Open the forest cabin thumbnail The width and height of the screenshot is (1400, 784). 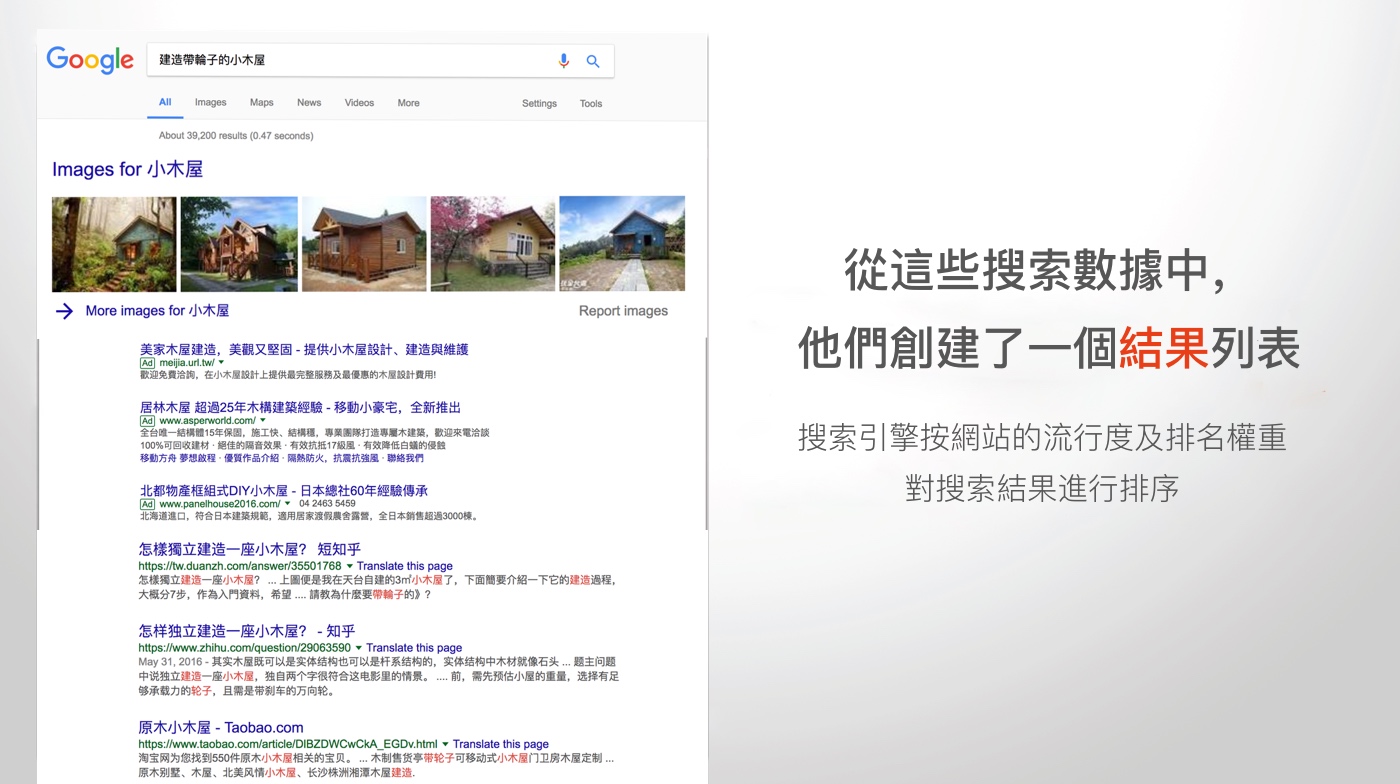point(114,244)
